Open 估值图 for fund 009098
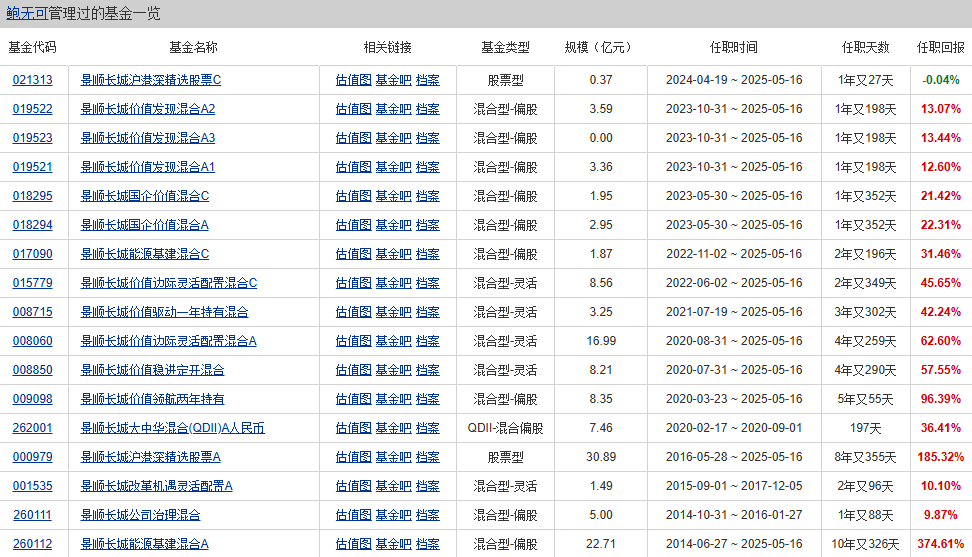The width and height of the screenshot is (972, 557). point(353,399)
